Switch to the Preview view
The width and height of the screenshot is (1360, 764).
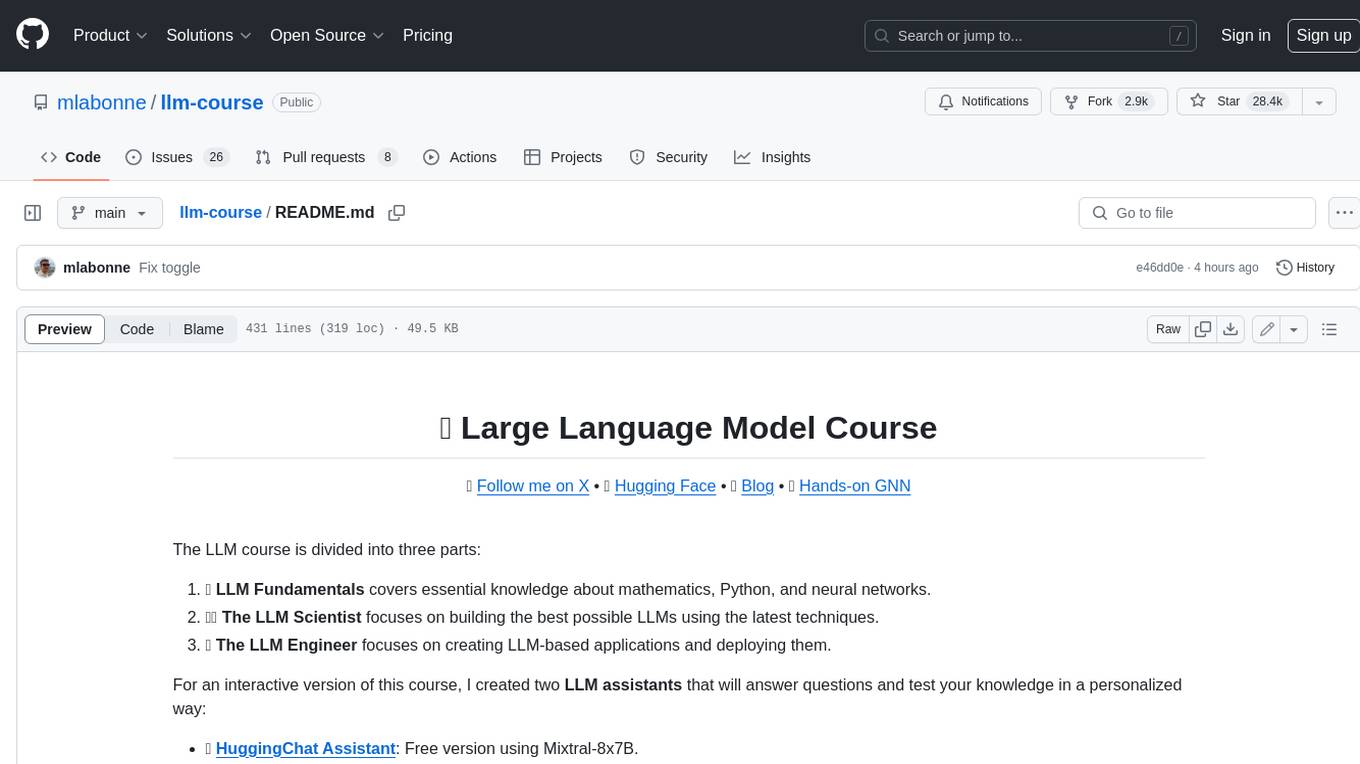(x=65, y=329)
